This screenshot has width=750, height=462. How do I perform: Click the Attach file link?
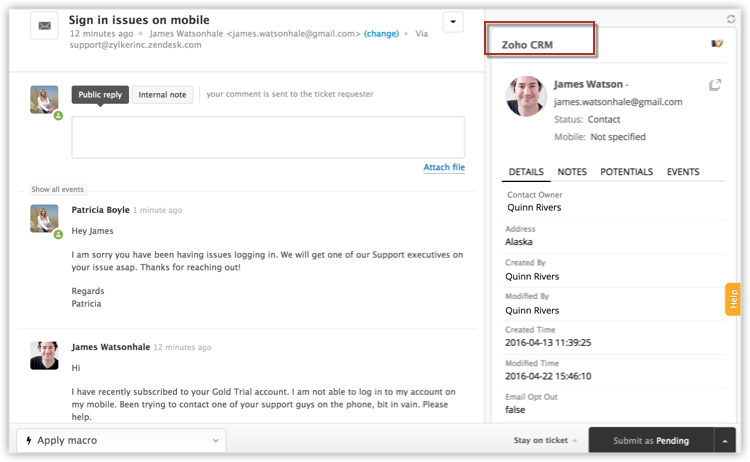point(444,167)
